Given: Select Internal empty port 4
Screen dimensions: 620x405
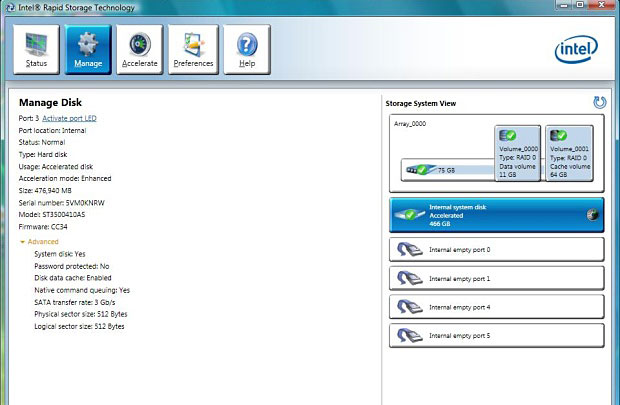Looking at the screenshot, I should pyautogui.click(x=497, y=307).
